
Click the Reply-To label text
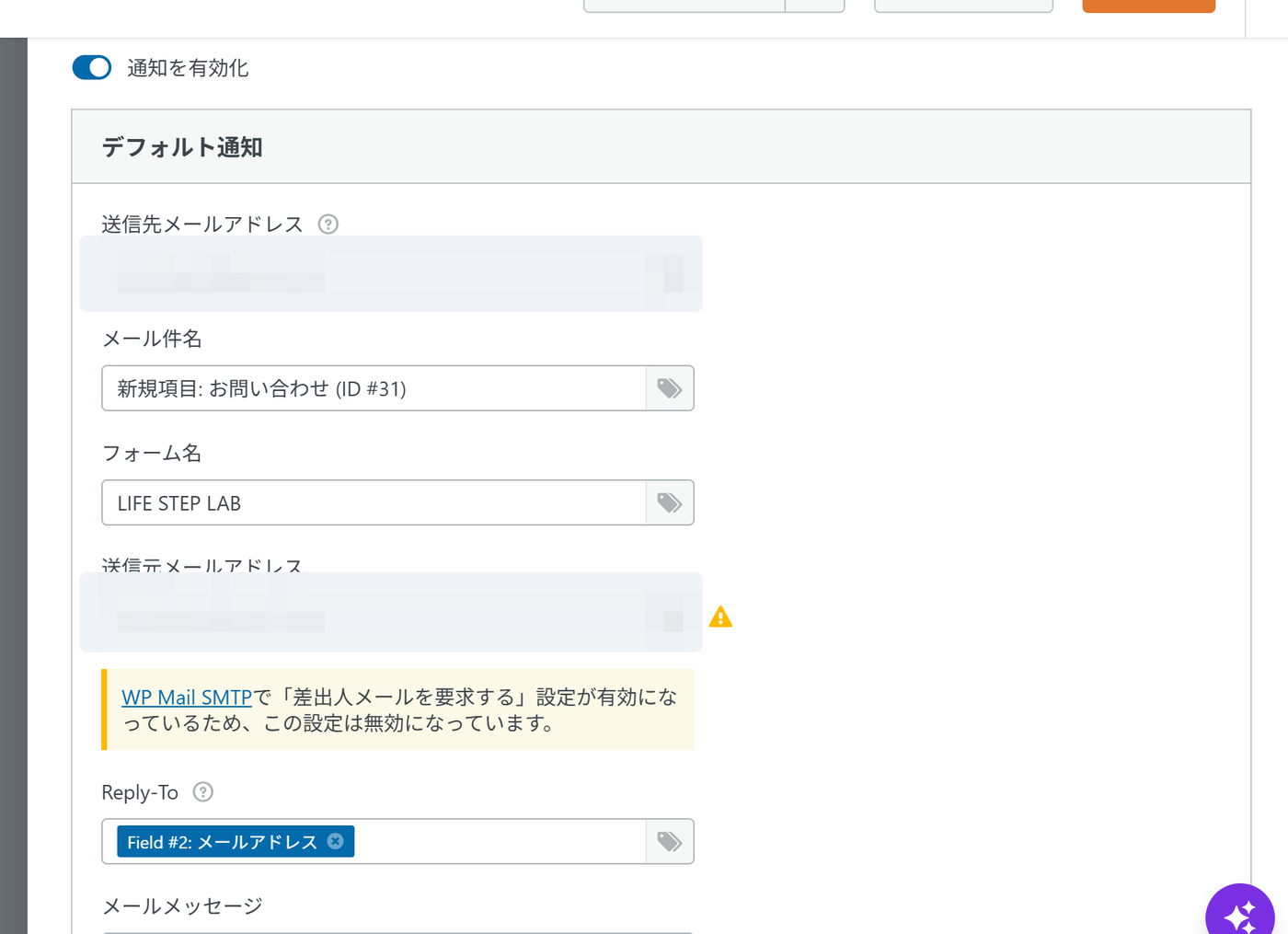tap(140, 792)
